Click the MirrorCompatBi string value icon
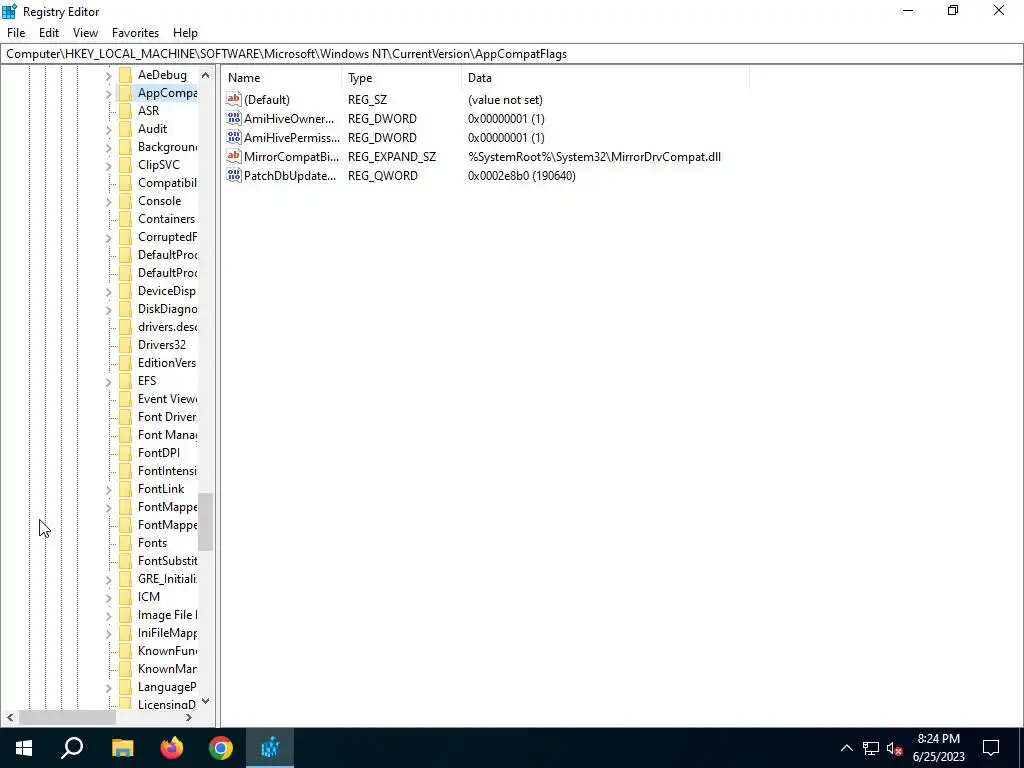The height and width of the screenshot is (768, 1024). tap(234, 156)
